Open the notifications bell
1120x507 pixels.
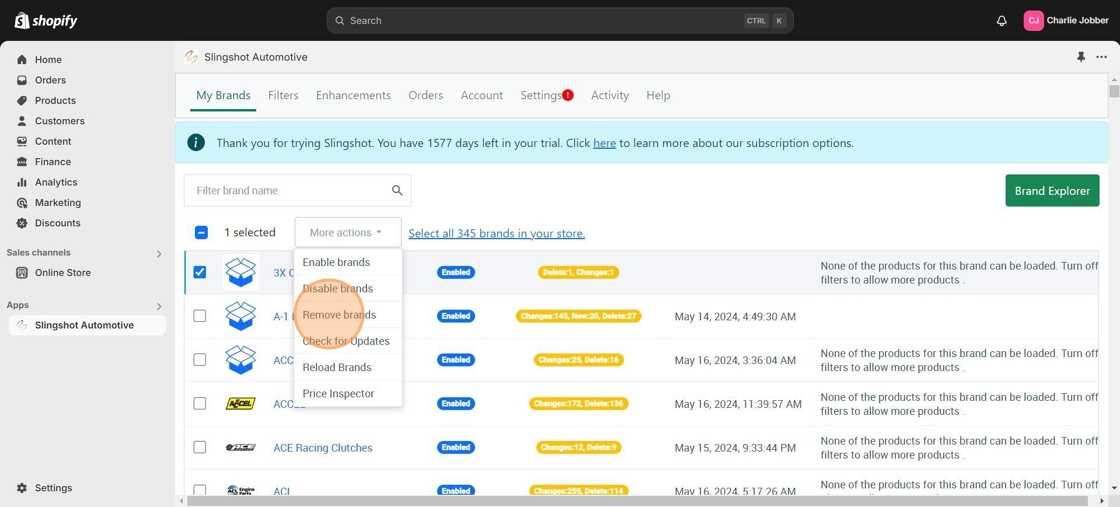[1001, 21]
